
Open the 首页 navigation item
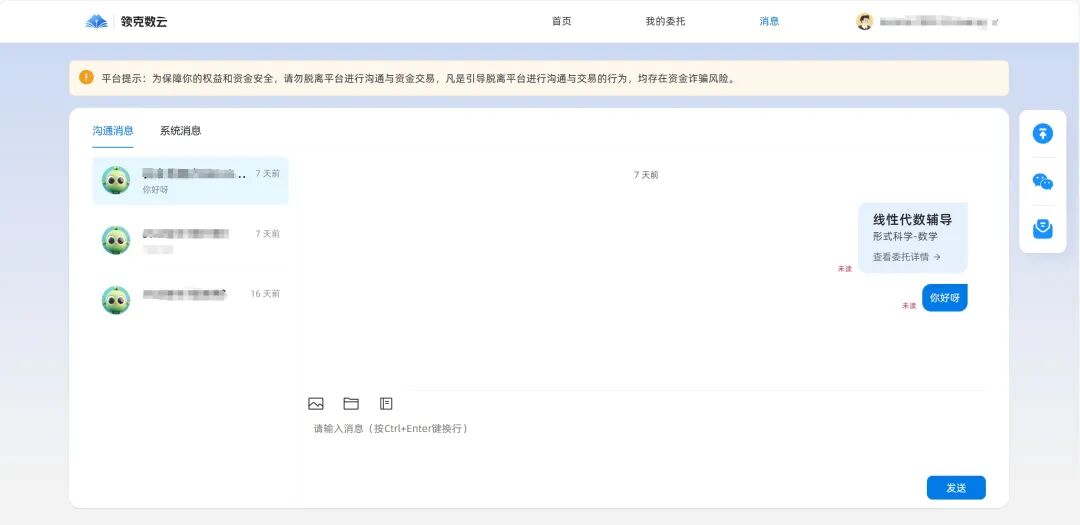point(561,21)
